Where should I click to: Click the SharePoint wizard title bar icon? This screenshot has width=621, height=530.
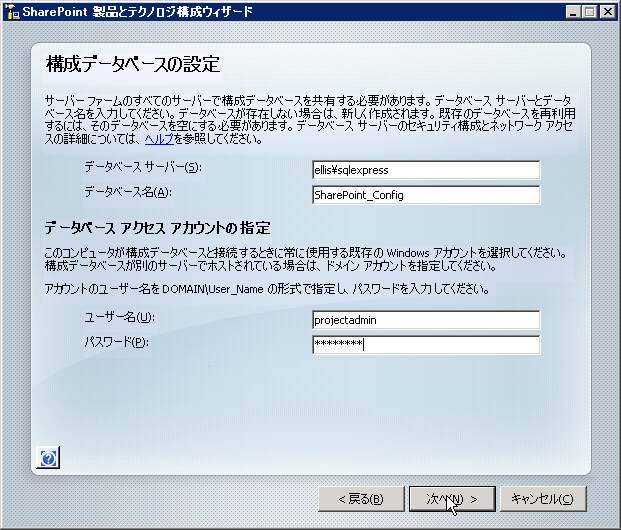12,11
